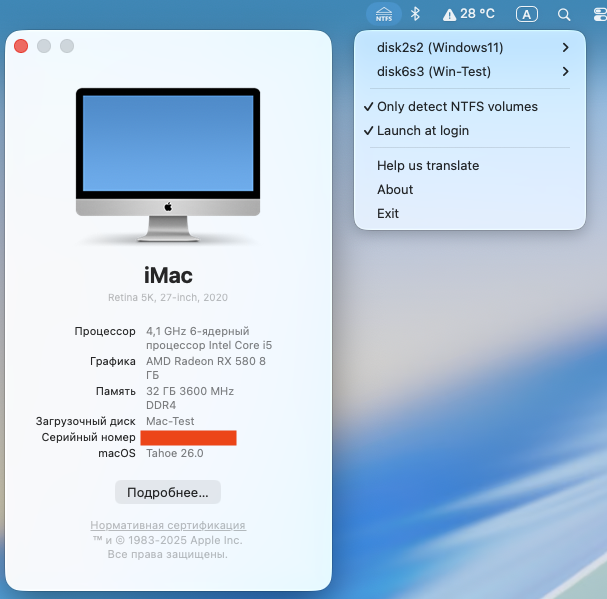Click the iMac title text

[x=168, y=275]
